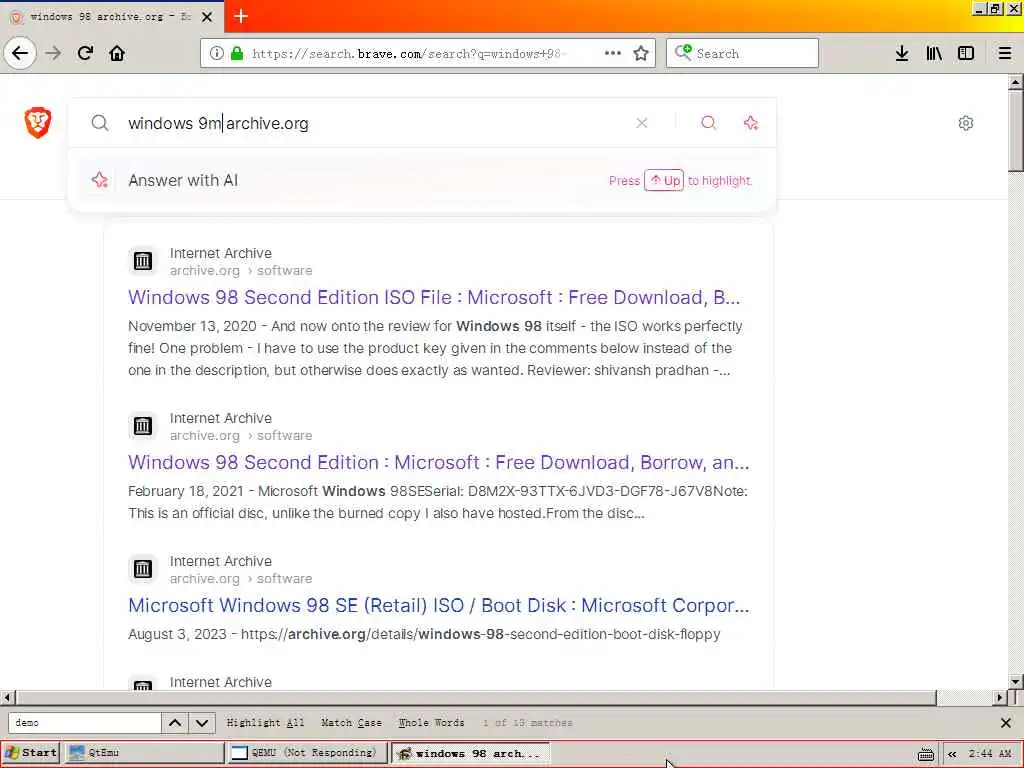Select the windows 98 archive.org tab
This screenshot has width=1024, height=768.
pos(111,17)
